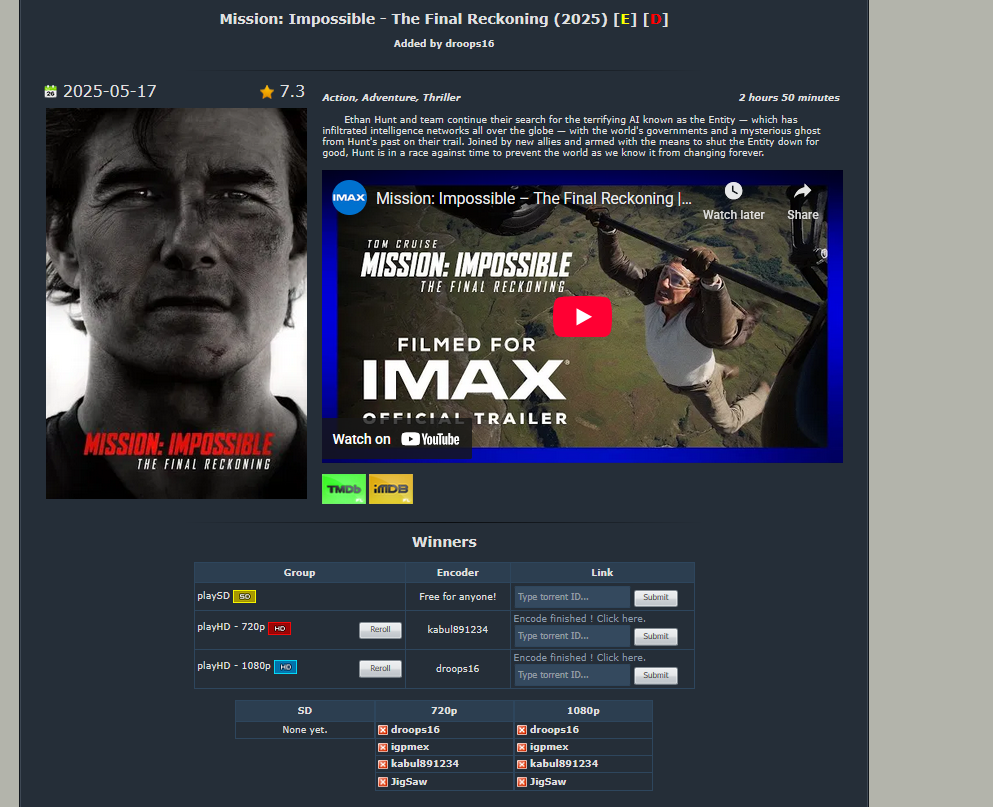Click the Share arrow icon on trailer

point(802,191)
